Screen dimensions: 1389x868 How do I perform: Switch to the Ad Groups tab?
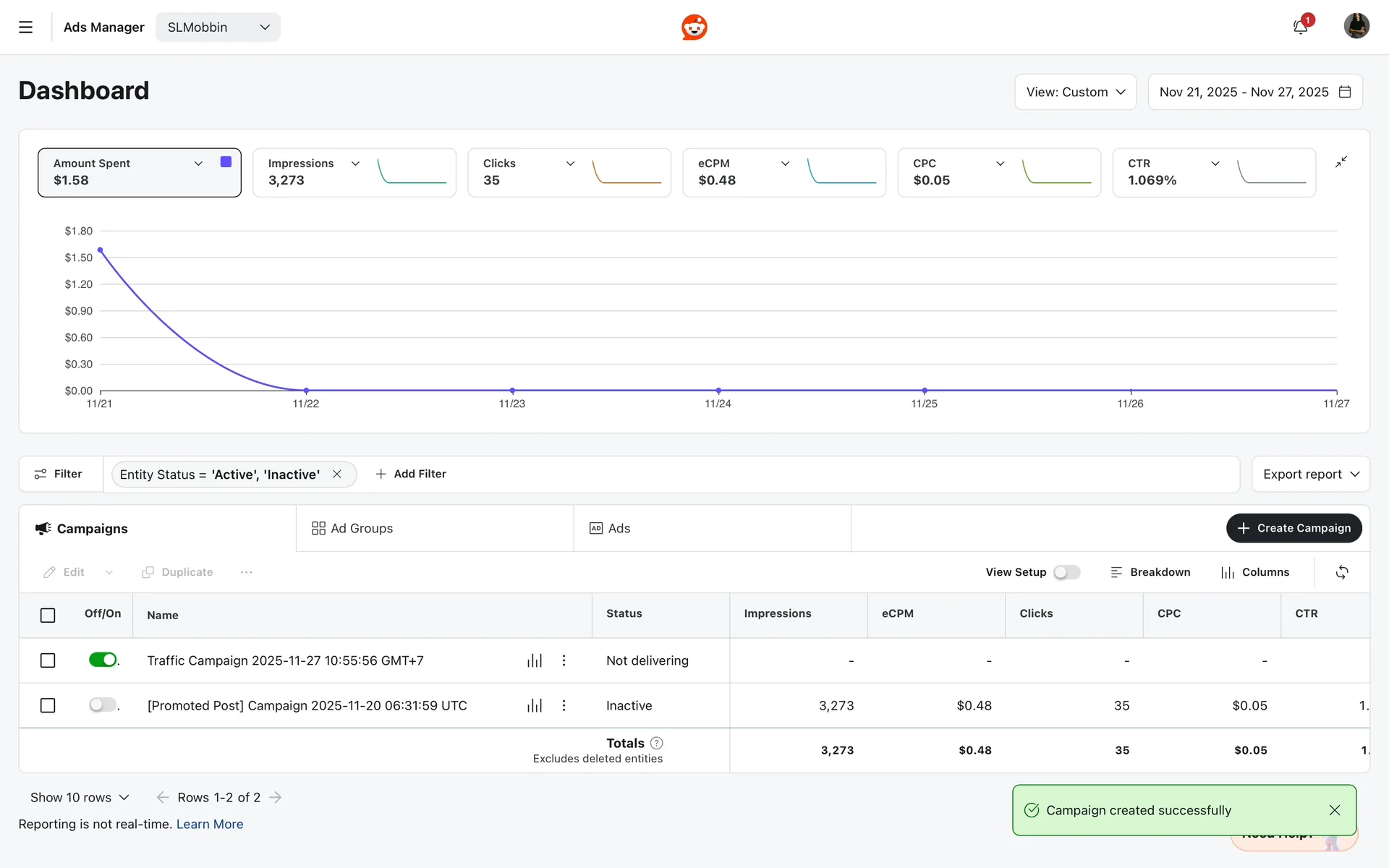[x=352, y=529]
